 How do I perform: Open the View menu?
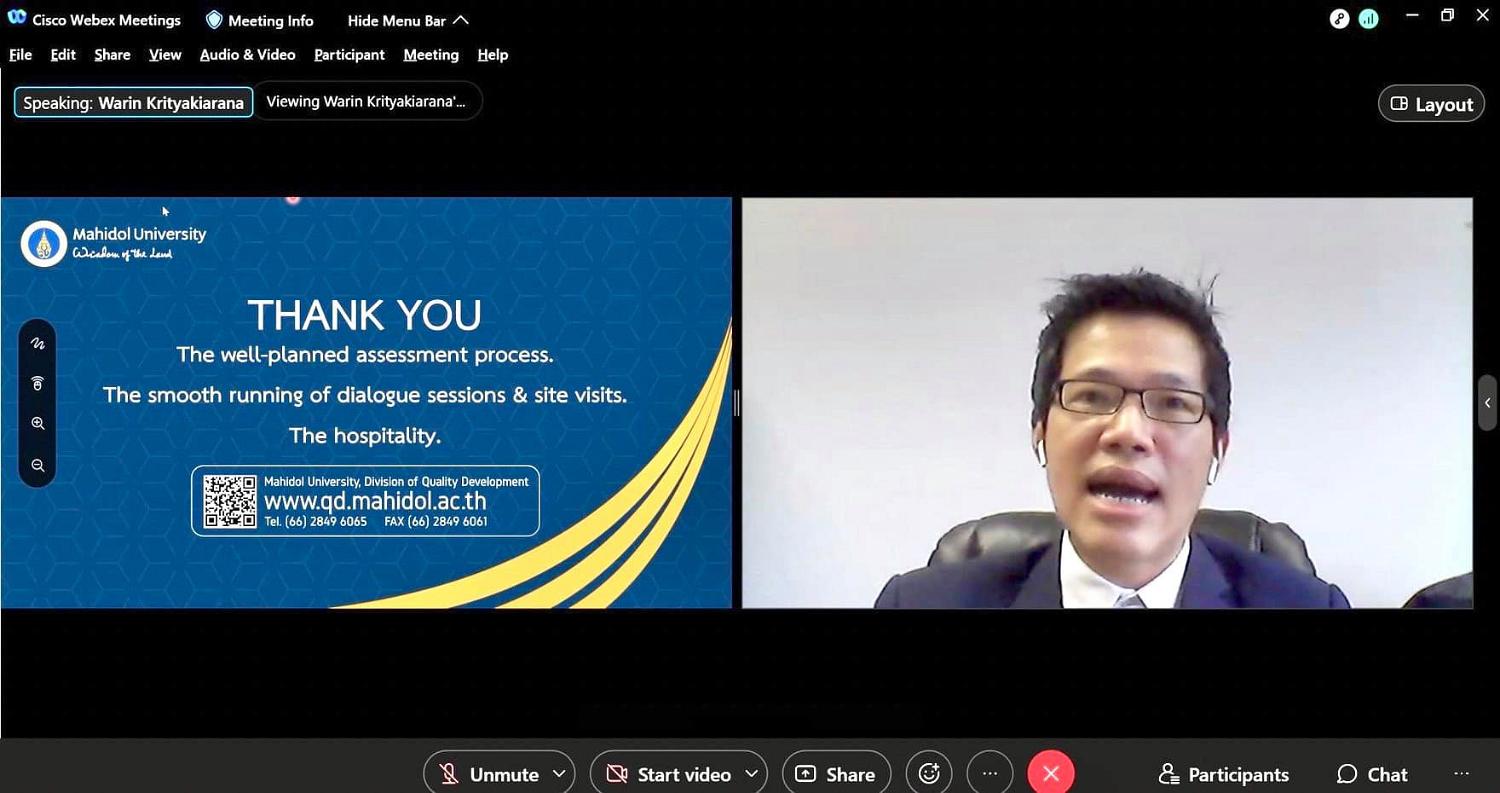[165, 55]
